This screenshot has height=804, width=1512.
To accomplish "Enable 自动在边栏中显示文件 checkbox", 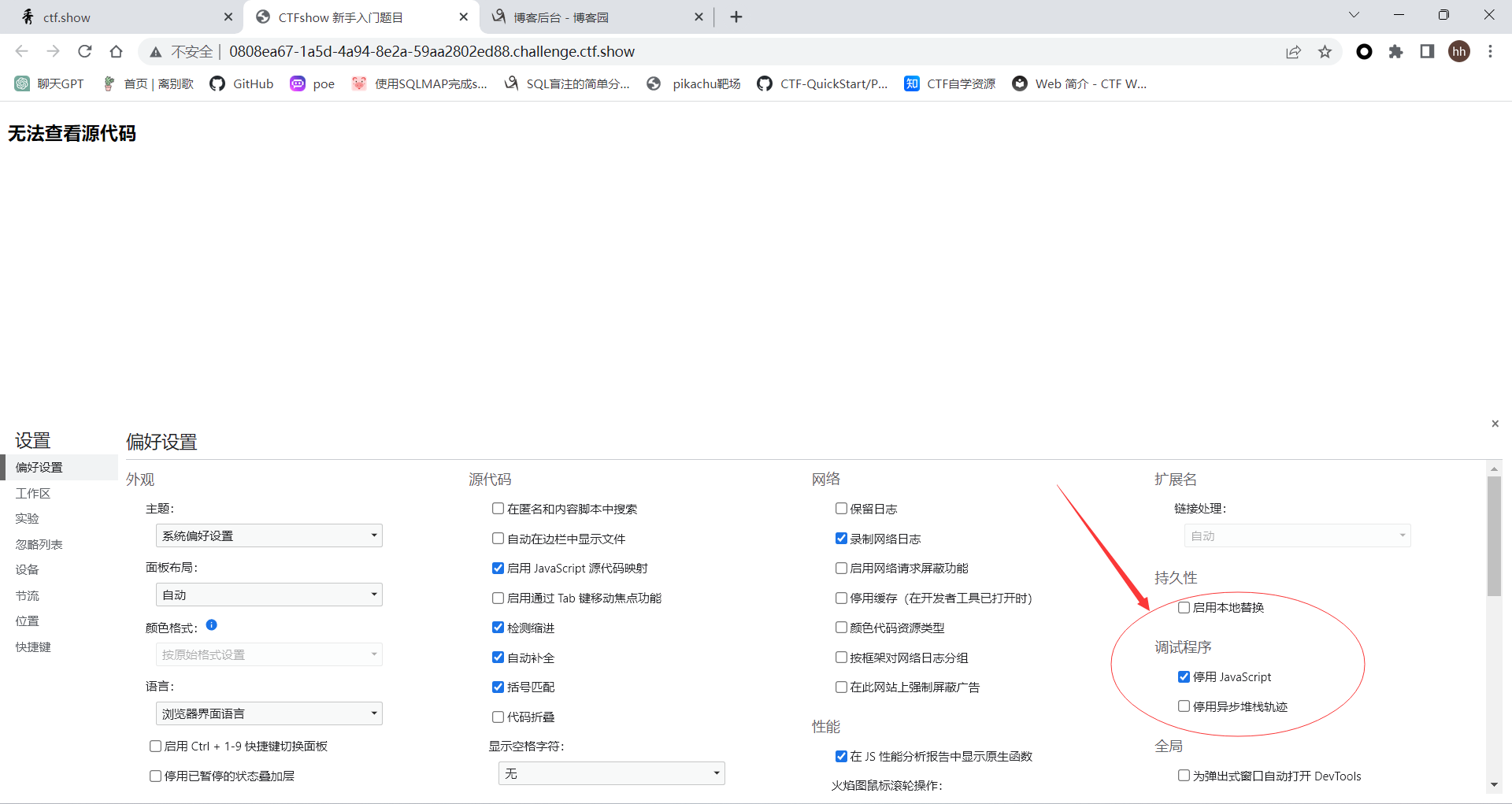I will tap(498, 539).
